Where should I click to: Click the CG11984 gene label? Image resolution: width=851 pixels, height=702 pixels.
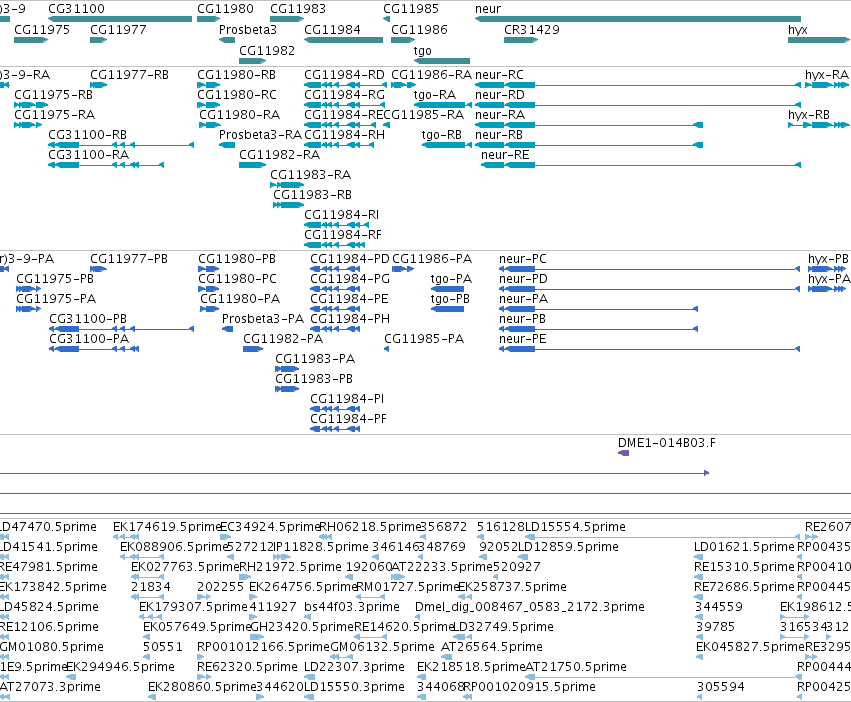(x=332, y=29)
